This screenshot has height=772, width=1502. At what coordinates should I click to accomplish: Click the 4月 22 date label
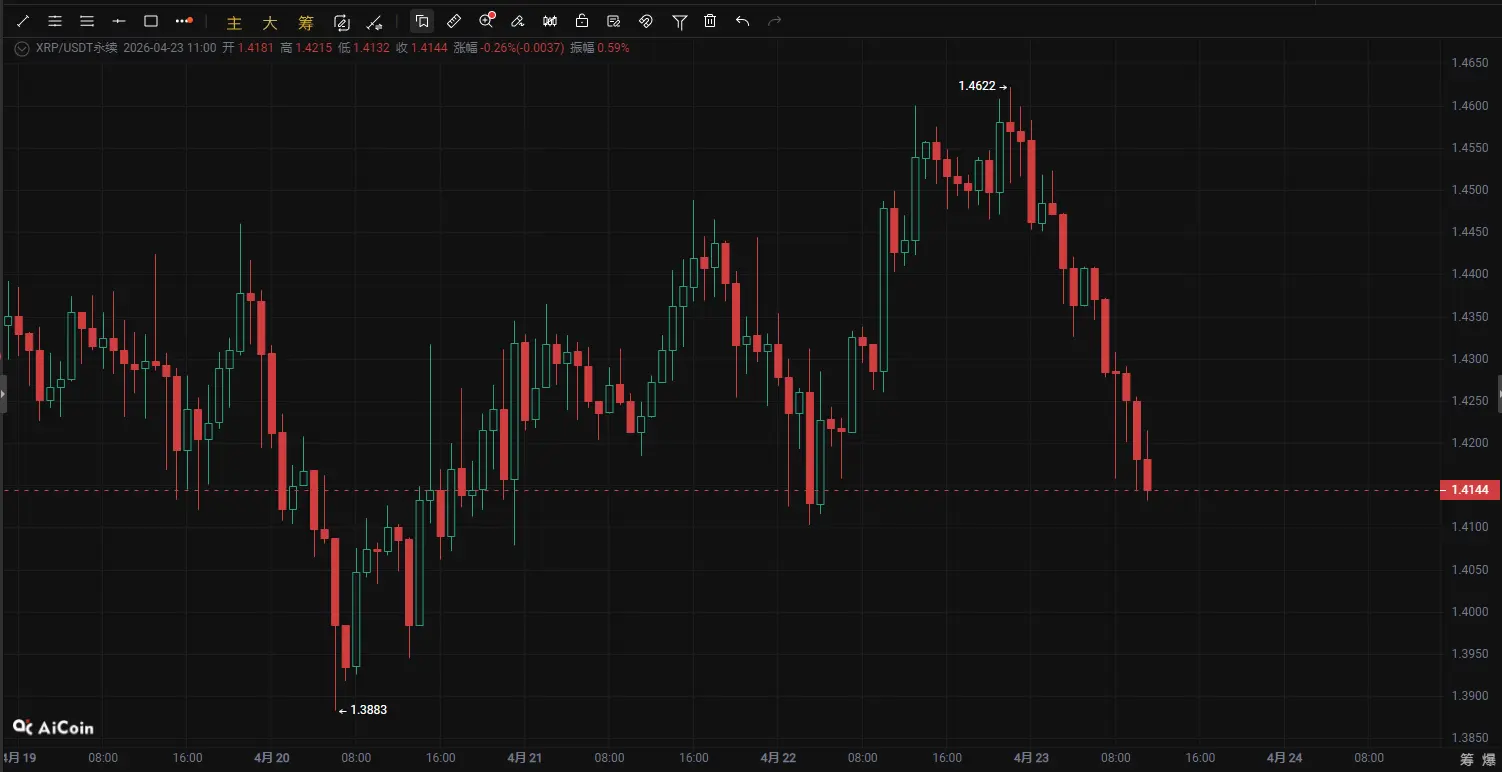point(778,758)
